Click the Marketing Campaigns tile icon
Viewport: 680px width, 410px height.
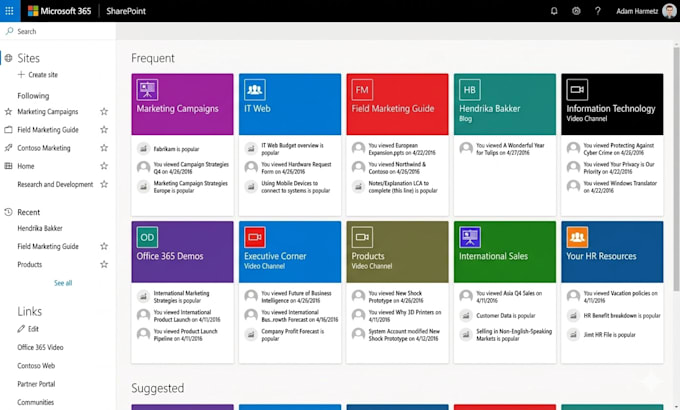(x=147, y=90)
